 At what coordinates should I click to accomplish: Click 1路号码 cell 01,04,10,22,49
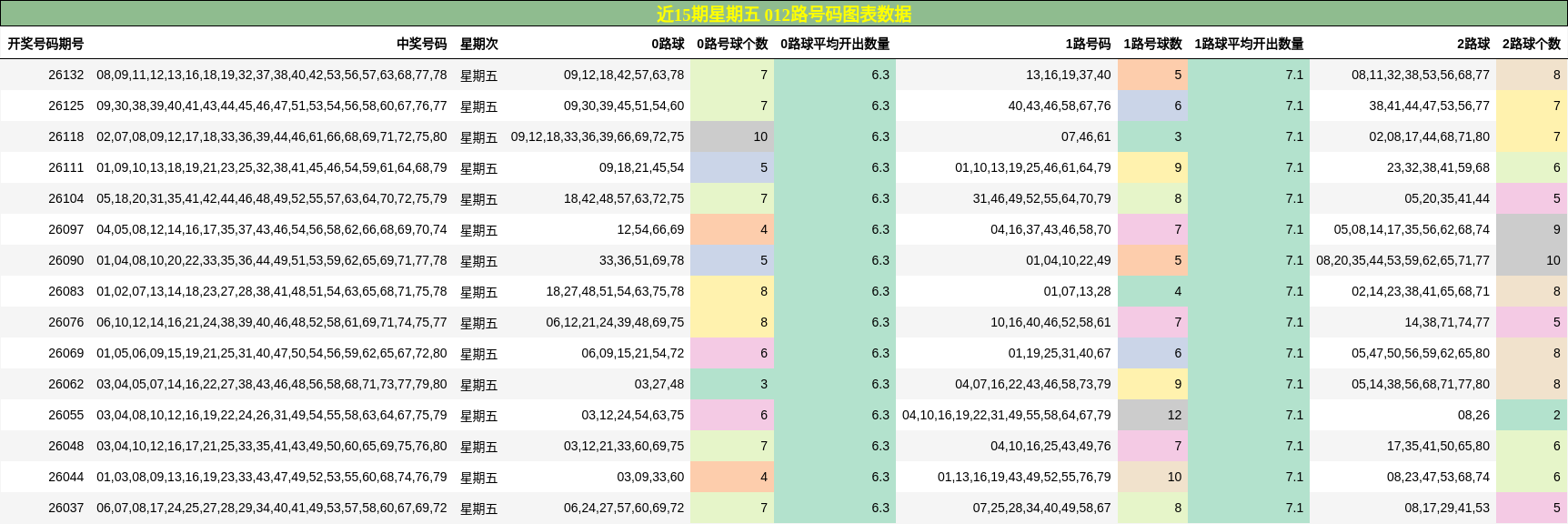point(1069,260)
